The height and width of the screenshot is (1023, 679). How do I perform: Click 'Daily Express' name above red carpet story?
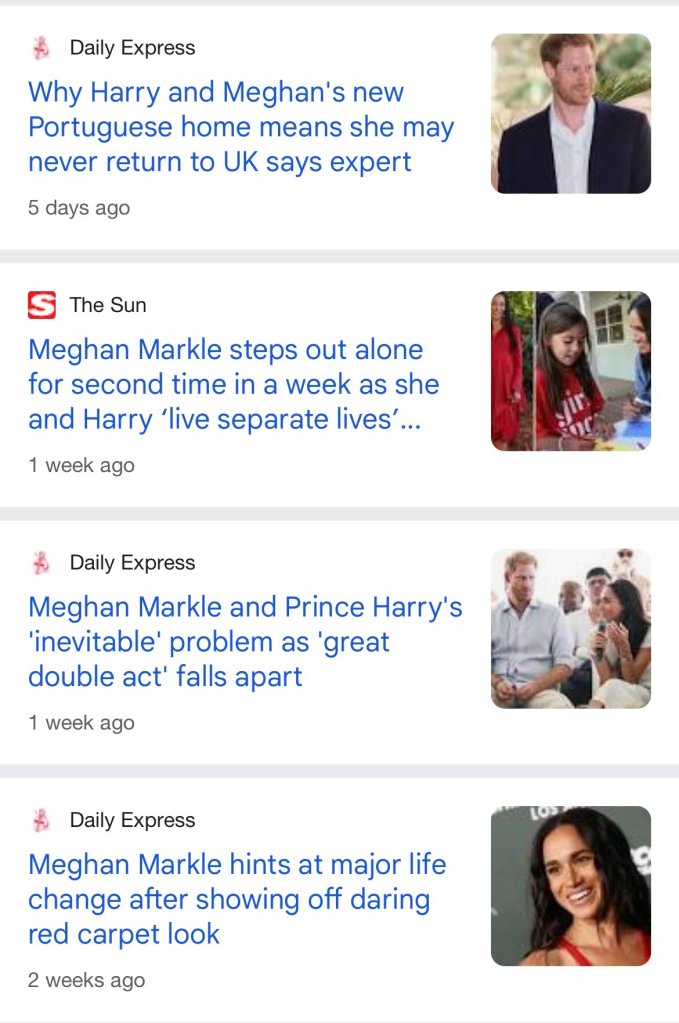[132, 820]
